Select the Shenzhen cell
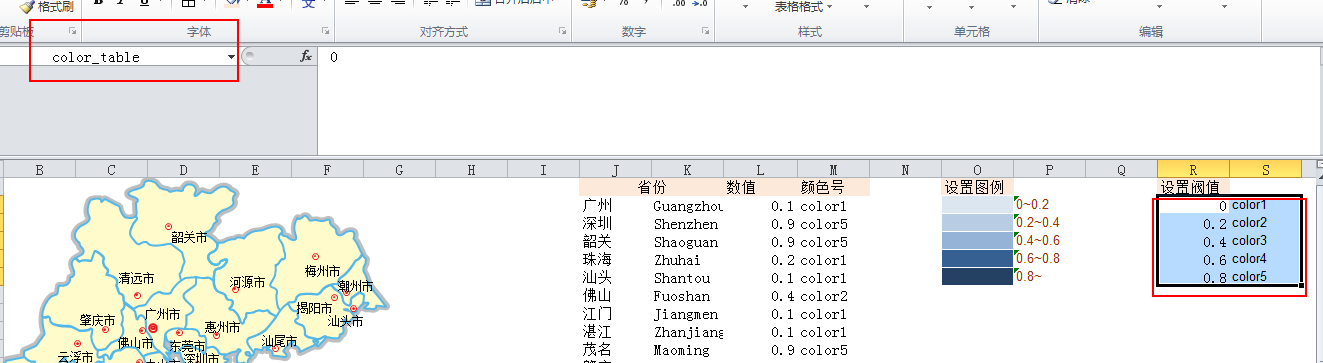Image resolution: width=1323 pixels, height=363 pixels. tap(686, 224)
